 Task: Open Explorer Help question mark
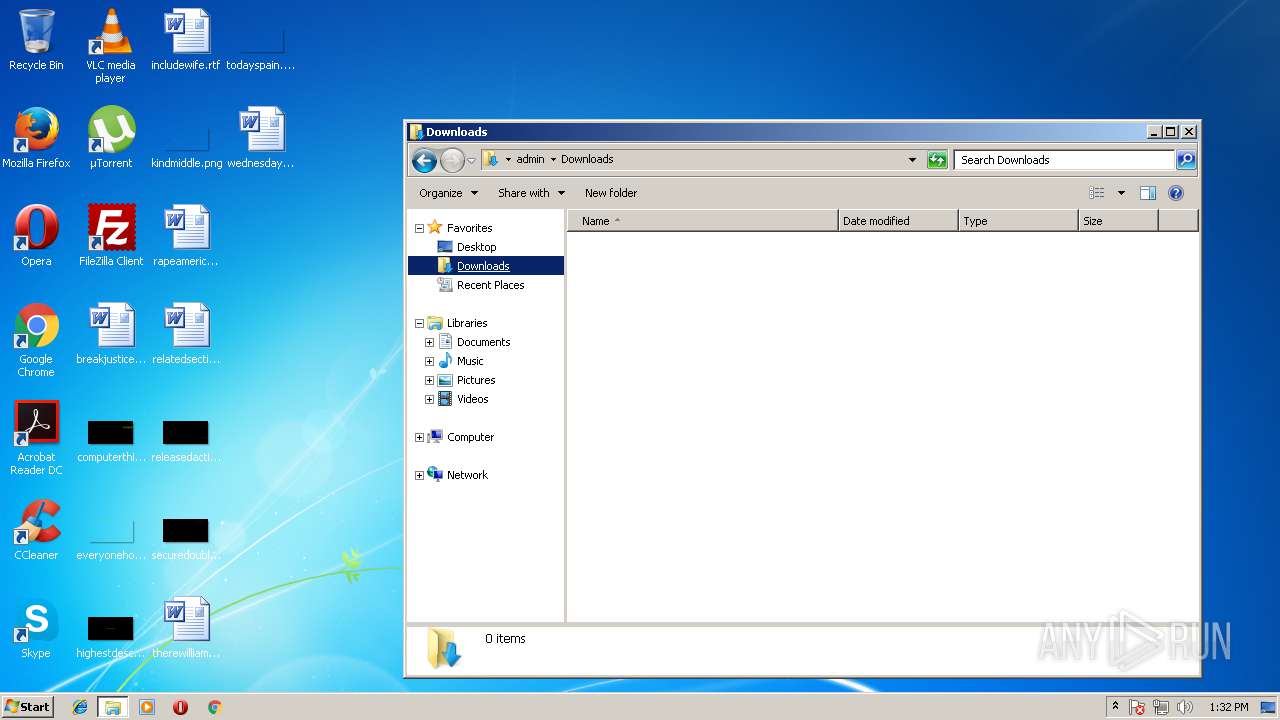(1176, 193)
